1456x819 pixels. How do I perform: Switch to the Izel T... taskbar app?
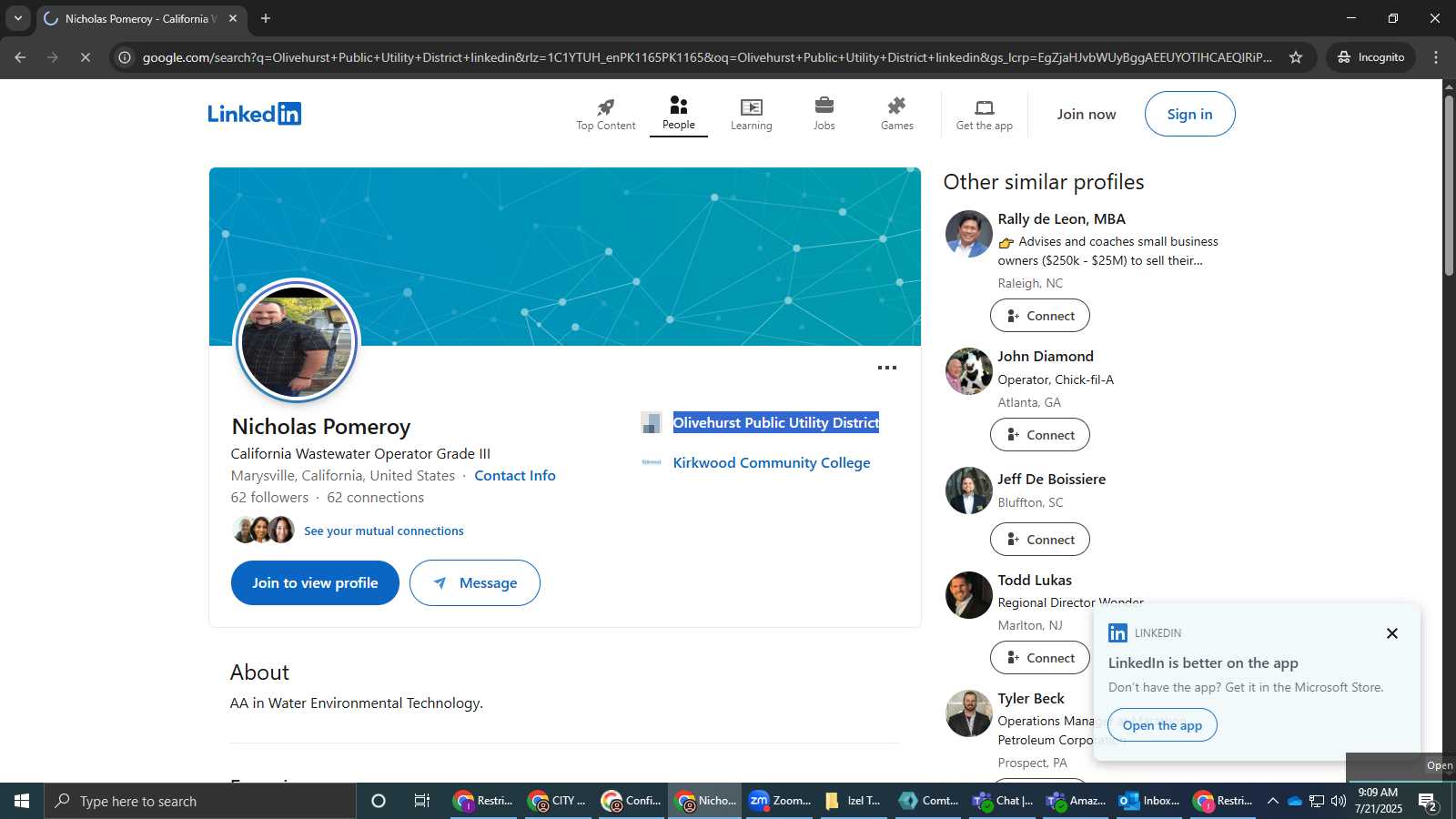pos(854,801)
